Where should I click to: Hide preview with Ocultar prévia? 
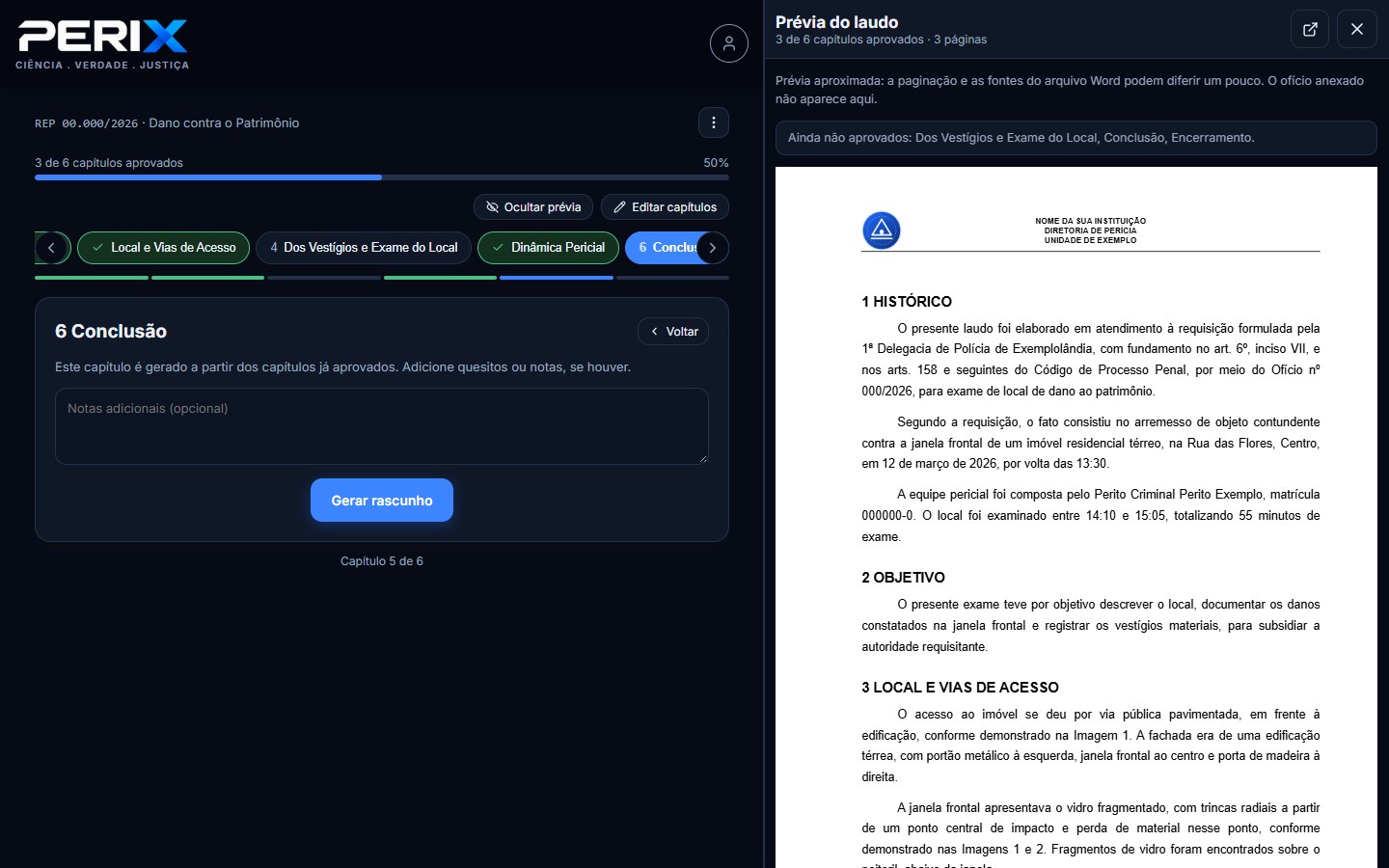533,207
